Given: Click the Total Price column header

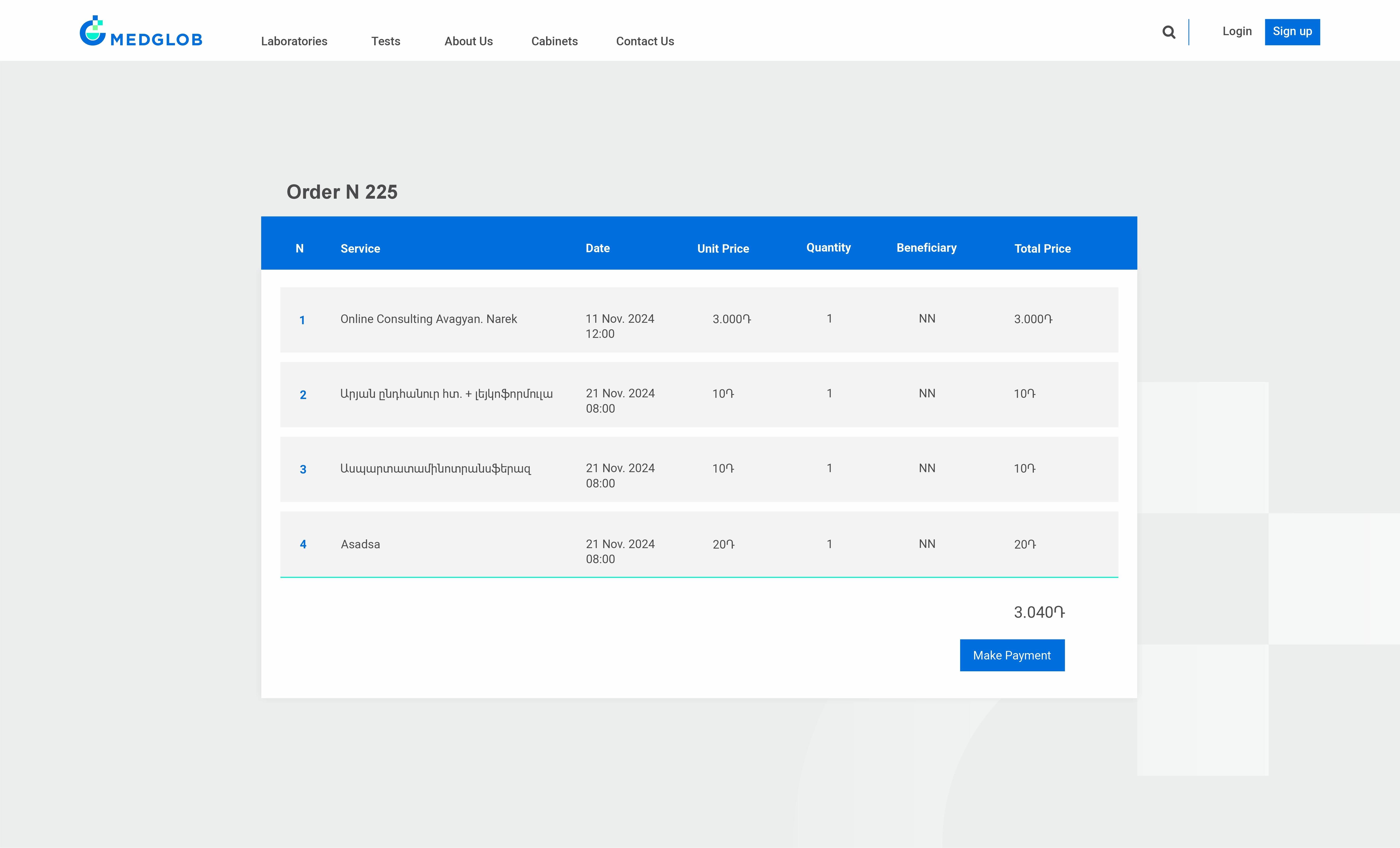Looking at the screenshot, I should [x=1042, y=249].
